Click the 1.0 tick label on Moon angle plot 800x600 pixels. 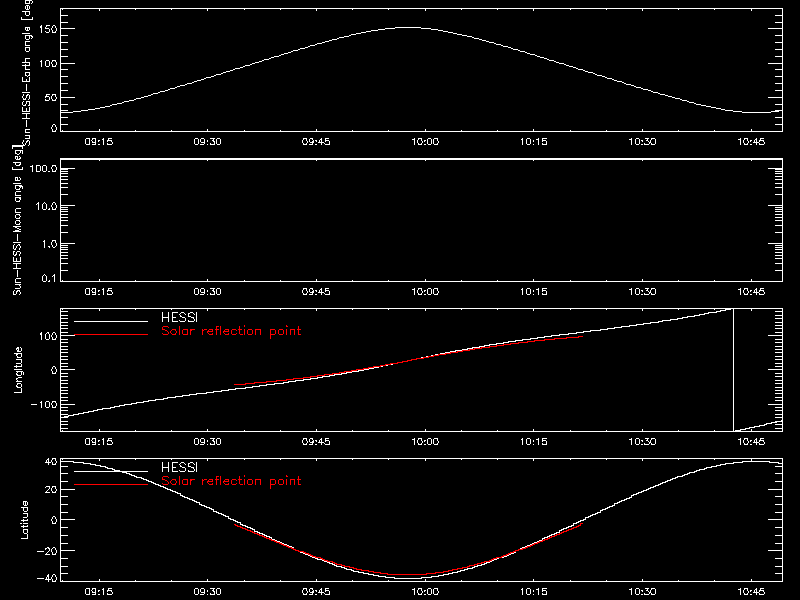click(48, 244)
